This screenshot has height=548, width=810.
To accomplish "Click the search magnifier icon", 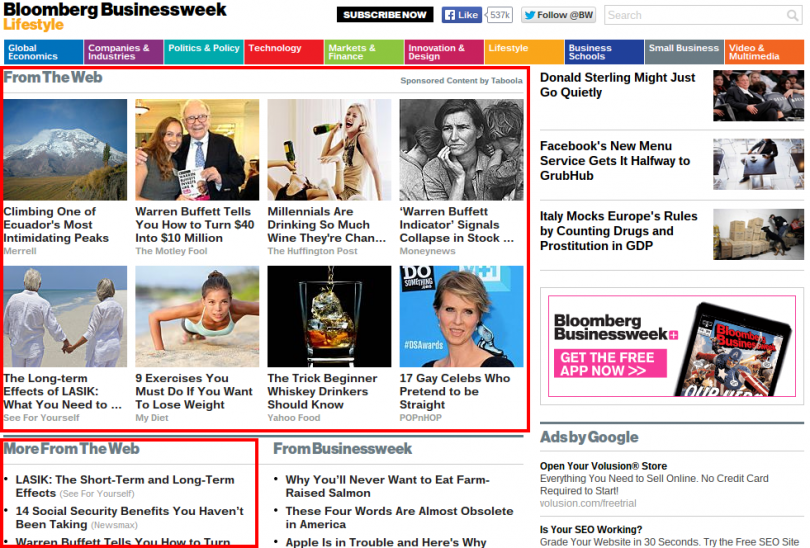I will (x=792, y=15).
